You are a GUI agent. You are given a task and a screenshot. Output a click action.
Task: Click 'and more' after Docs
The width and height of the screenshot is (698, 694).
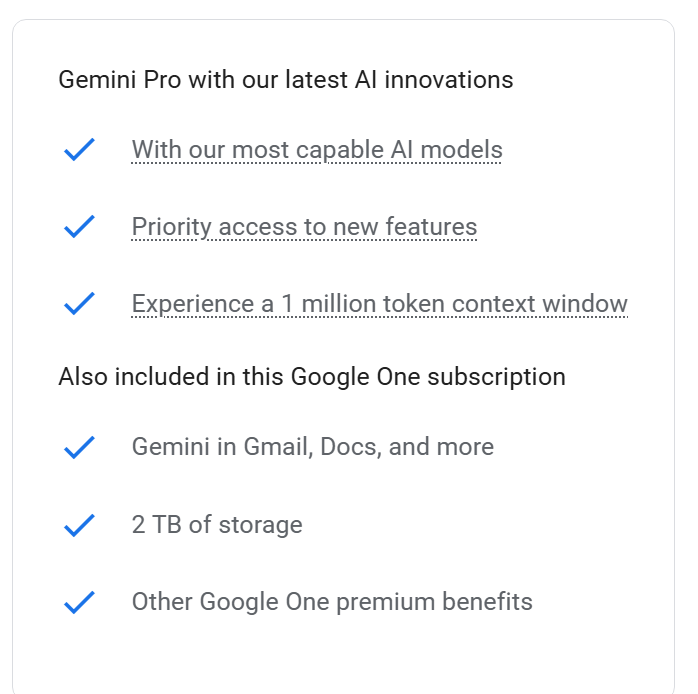point(441,447)
